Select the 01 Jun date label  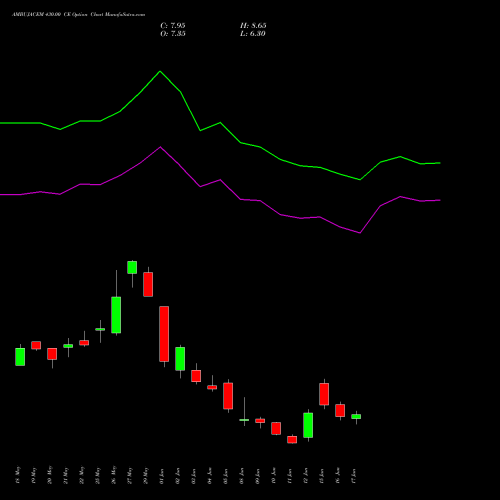(x=162, y=476)
